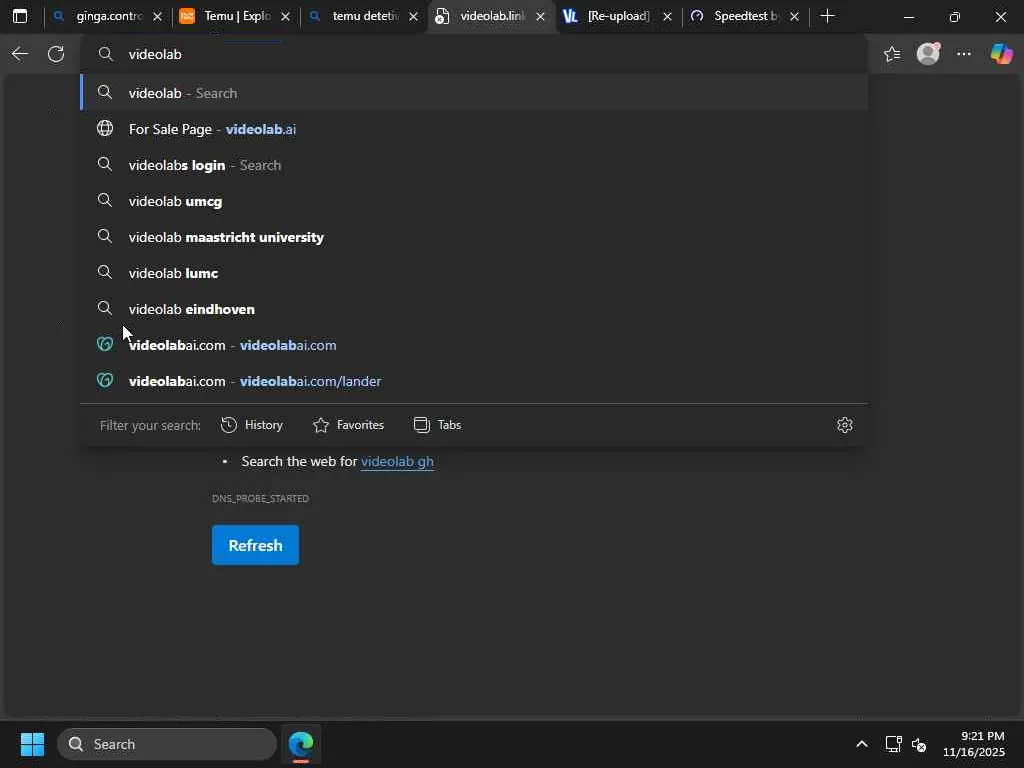Choose 'videolab umcg' suggestion

[473, 201]
